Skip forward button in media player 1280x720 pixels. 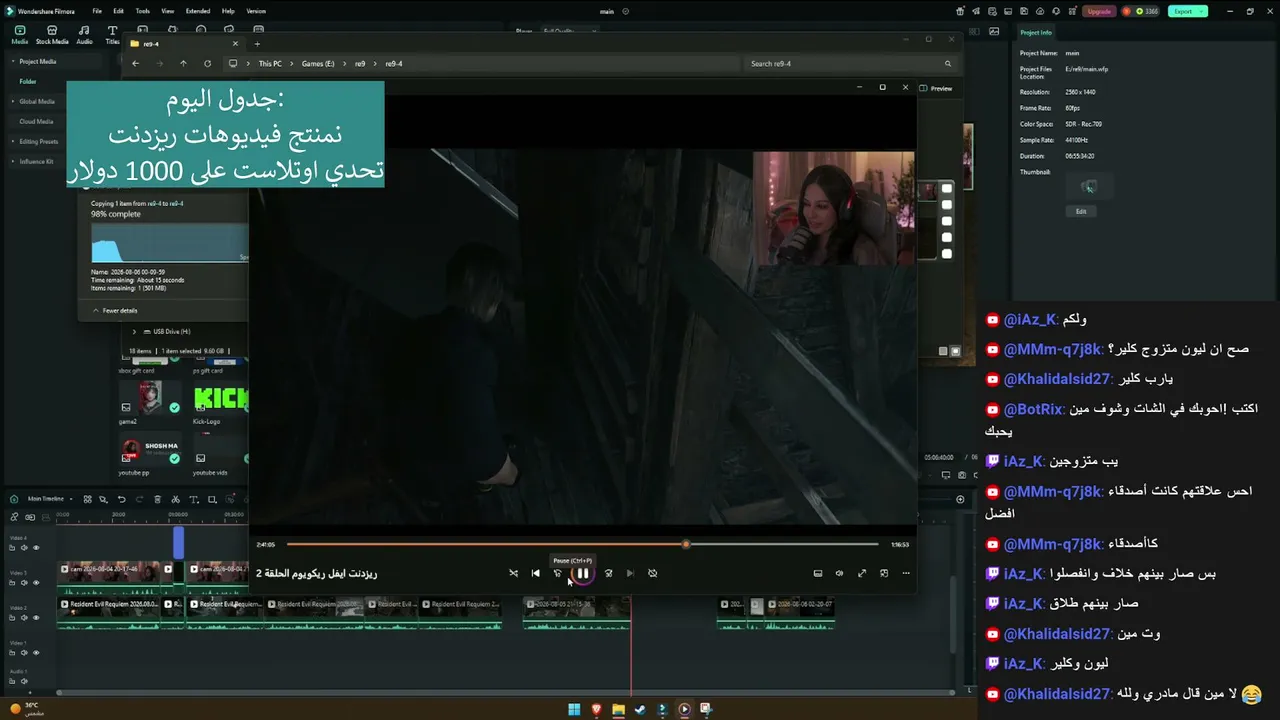coord(608,573)
